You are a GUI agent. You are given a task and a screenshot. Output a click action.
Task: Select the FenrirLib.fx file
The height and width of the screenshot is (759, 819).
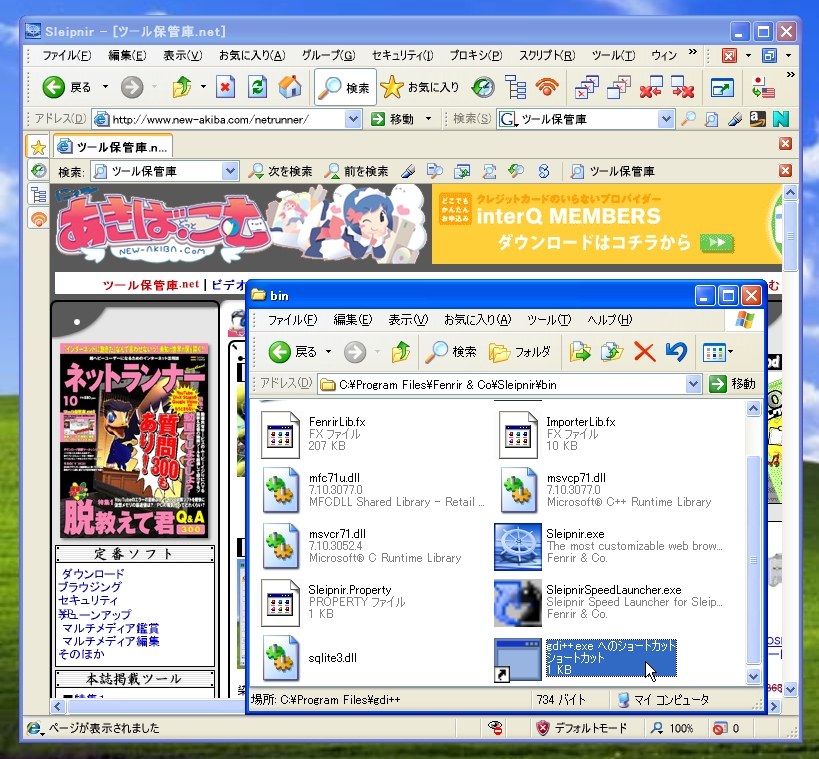click(313, 434)
